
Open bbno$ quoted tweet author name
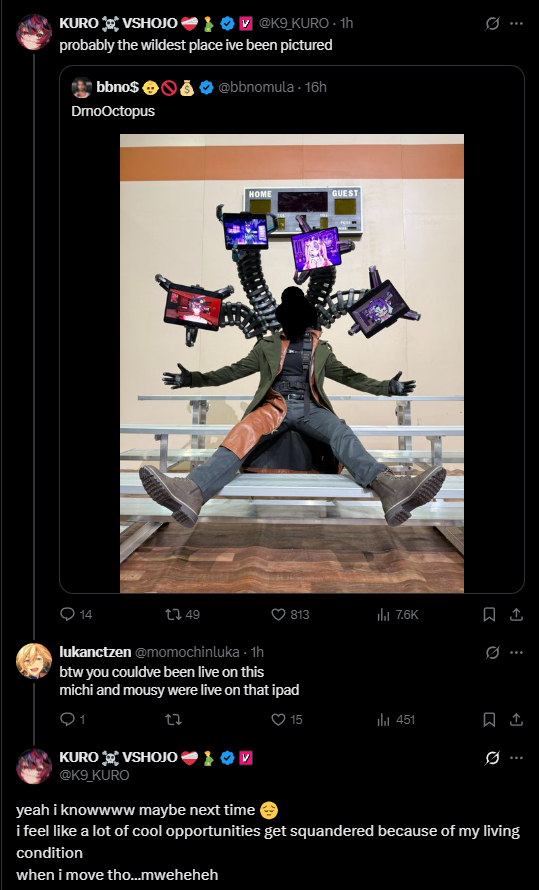click(117, 87)
